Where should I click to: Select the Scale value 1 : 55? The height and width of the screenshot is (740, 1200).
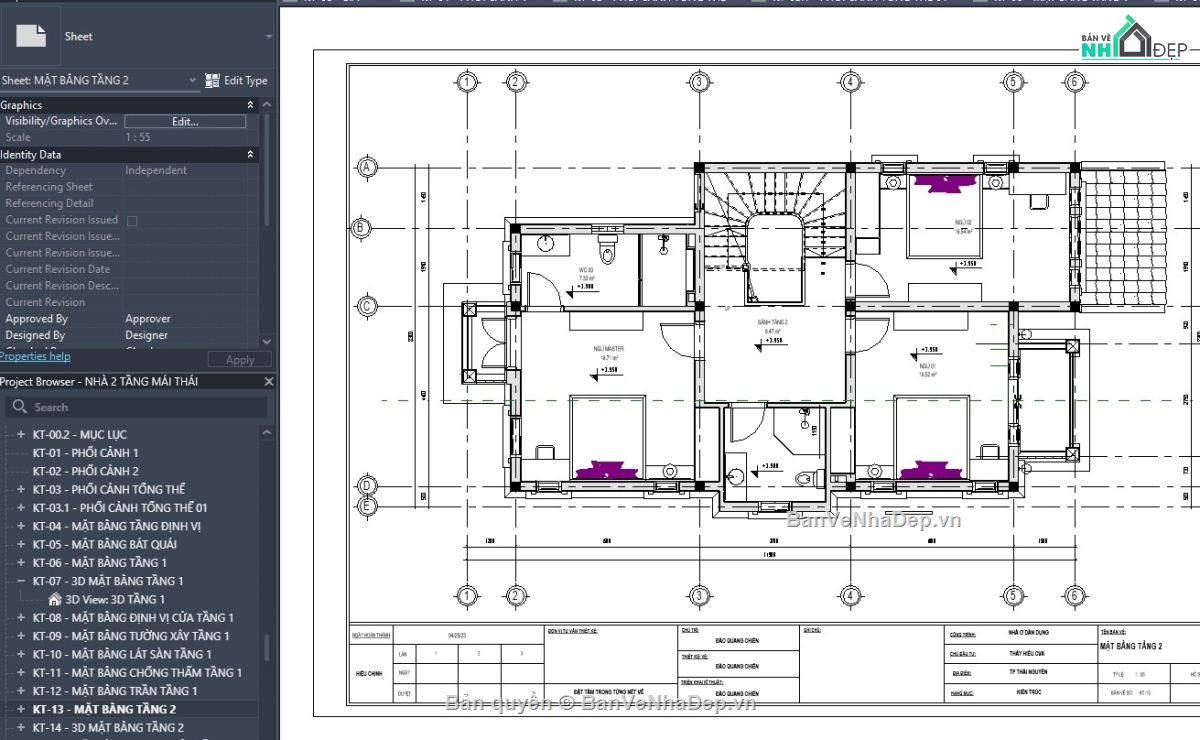138,138
